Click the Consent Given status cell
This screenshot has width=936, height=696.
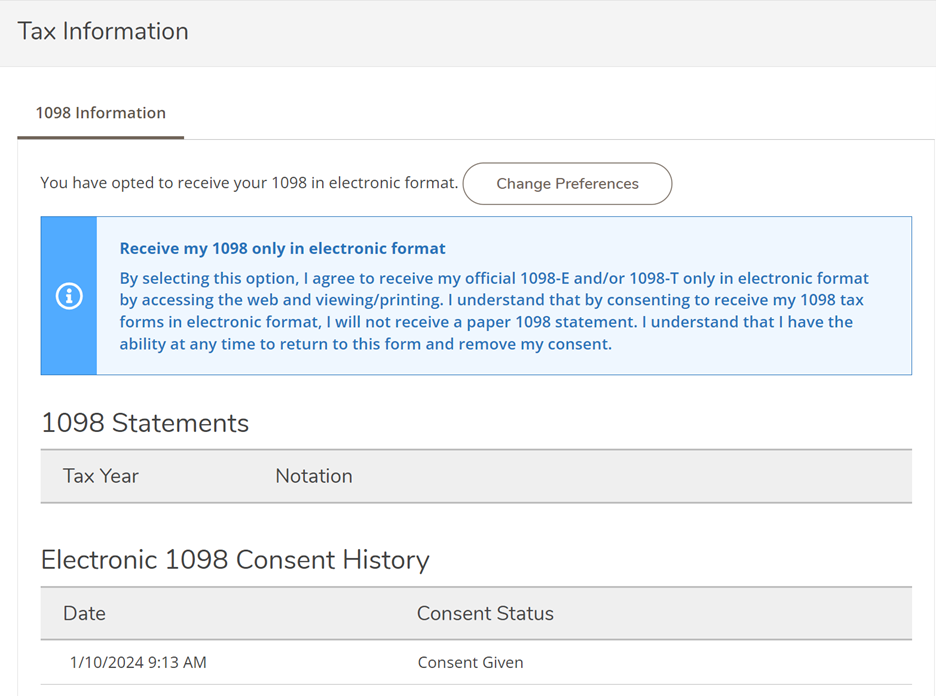tap(470, 662)
